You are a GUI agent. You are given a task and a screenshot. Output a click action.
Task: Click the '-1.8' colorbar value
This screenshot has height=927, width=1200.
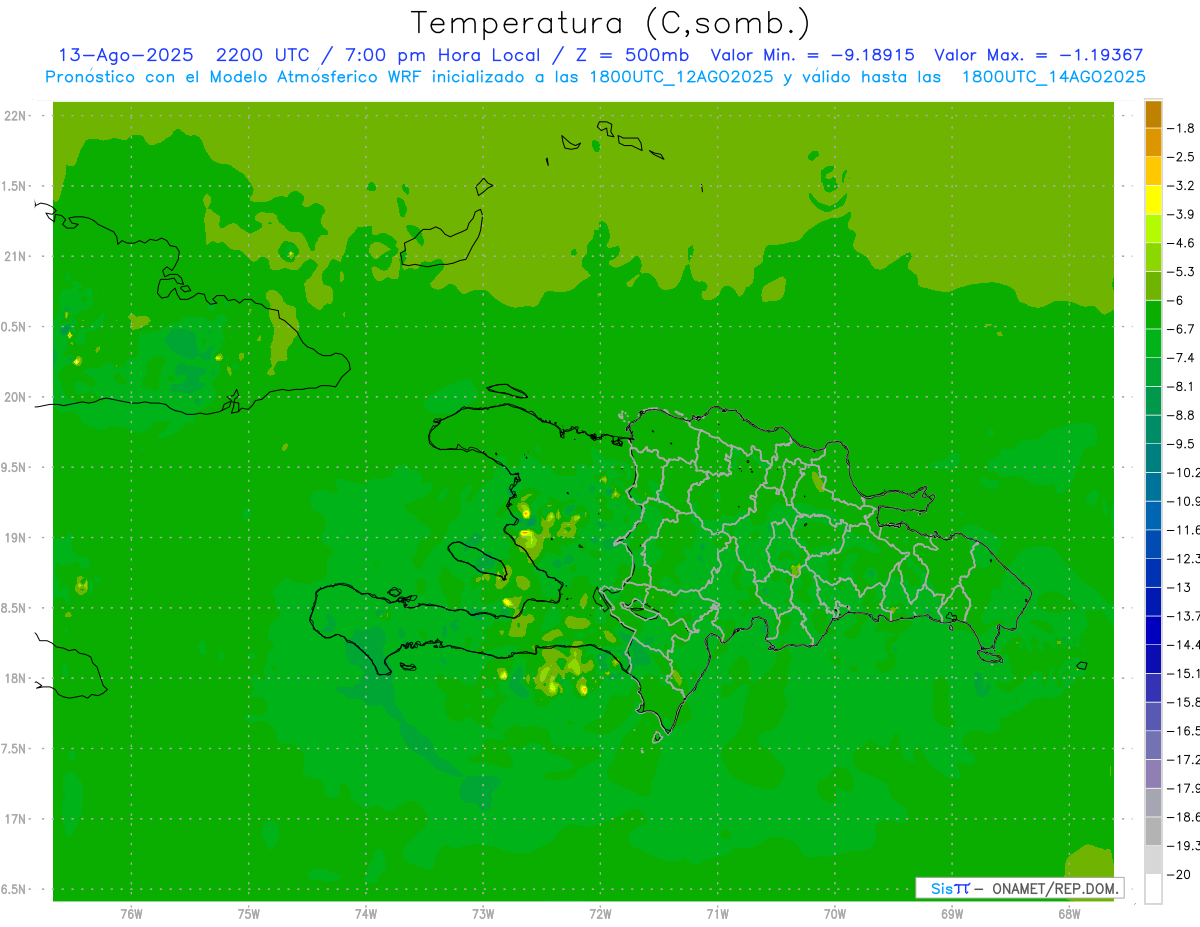(1182, 128)
